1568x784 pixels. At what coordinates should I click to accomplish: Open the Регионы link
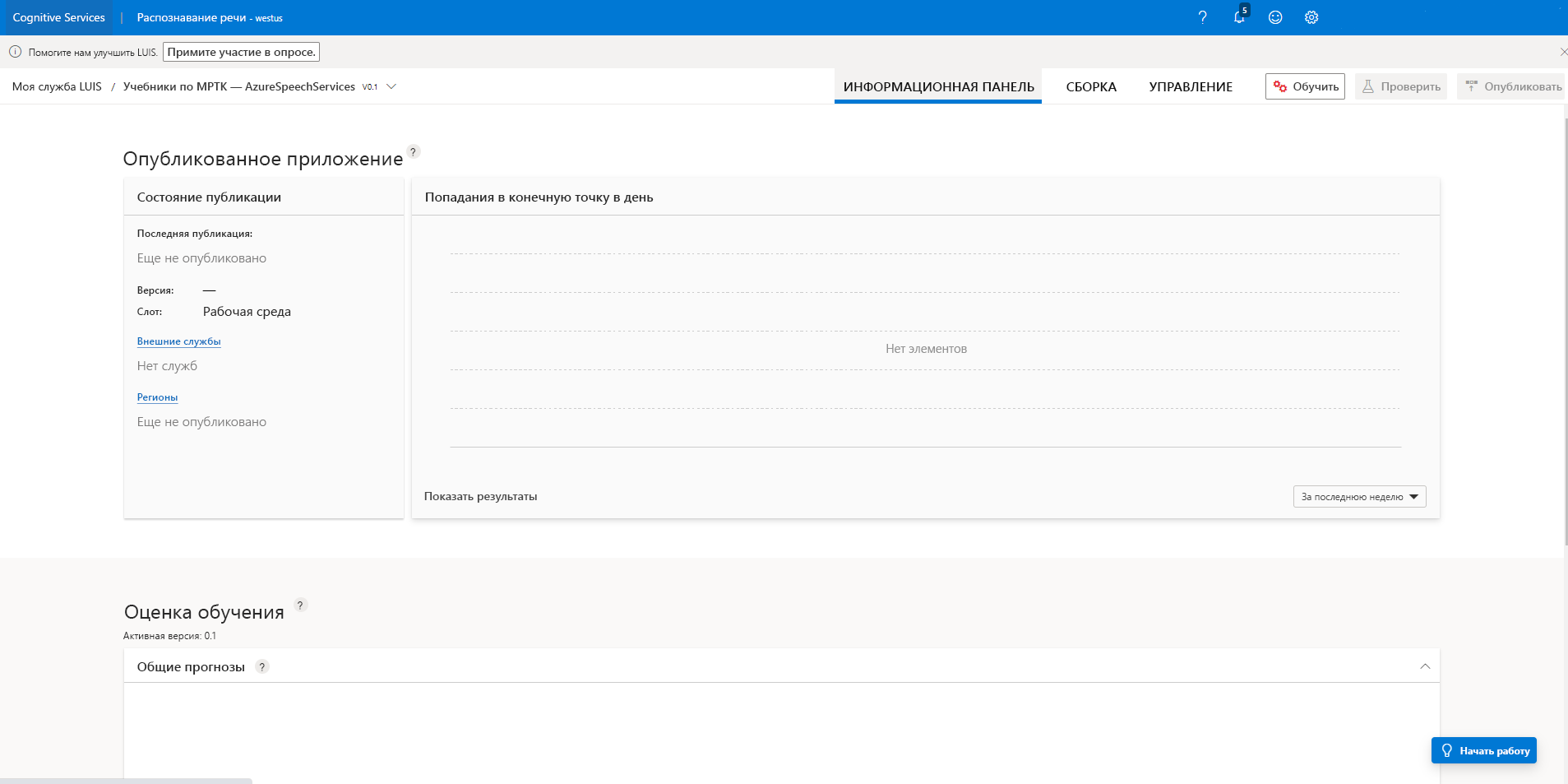157,397
